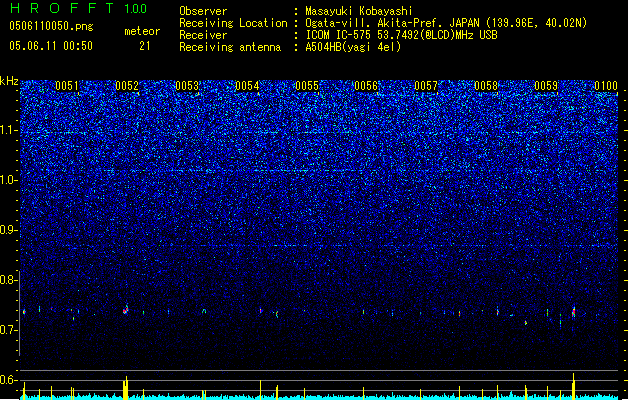Click the 1.1 frequency axis label

pyautogui.click(x=8, y=130)
